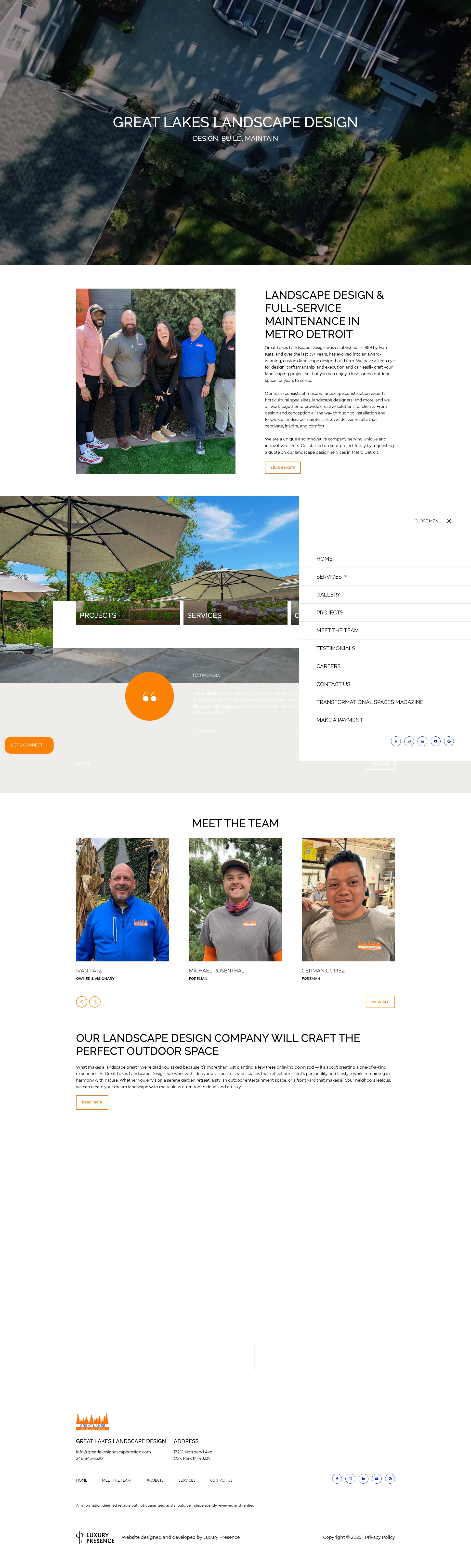Click the Luxury Presence logo

[x=95, y=1538]
